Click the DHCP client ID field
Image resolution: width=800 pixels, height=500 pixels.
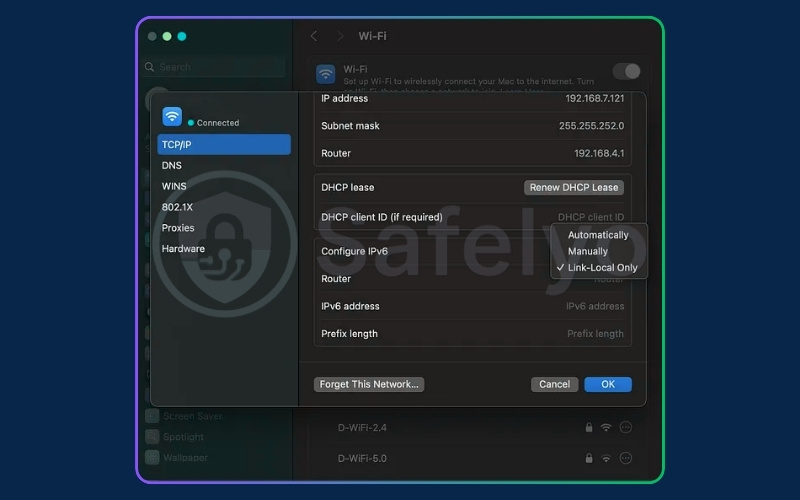pos(590,217)
